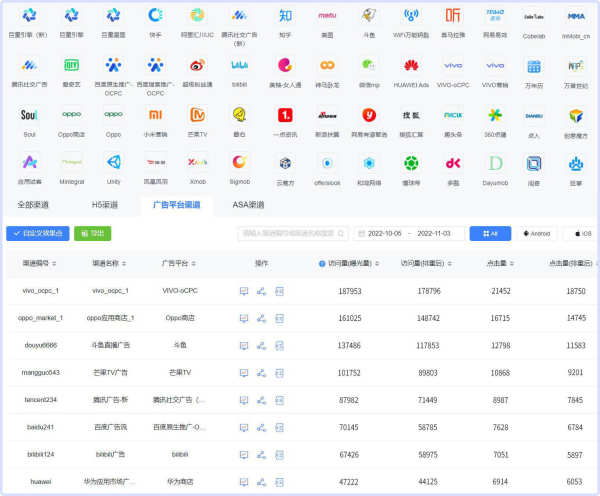Open monitor icon in douyu6666 row
The height and width of the screenshot is (496, 600).
(243, 345)
